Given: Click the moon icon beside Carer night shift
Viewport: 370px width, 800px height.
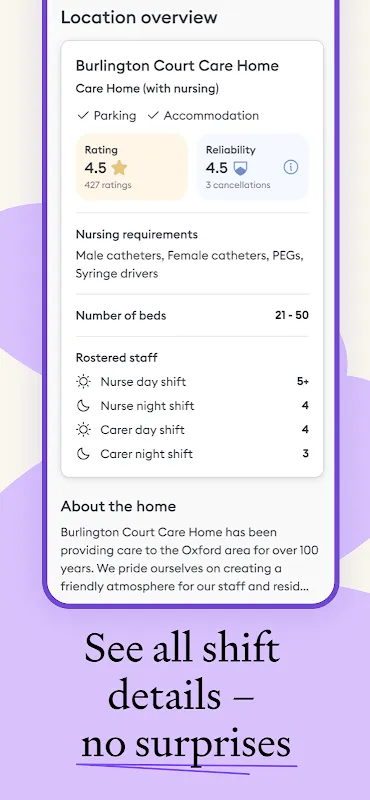Looking at the screenshot, I should point(83,454).
